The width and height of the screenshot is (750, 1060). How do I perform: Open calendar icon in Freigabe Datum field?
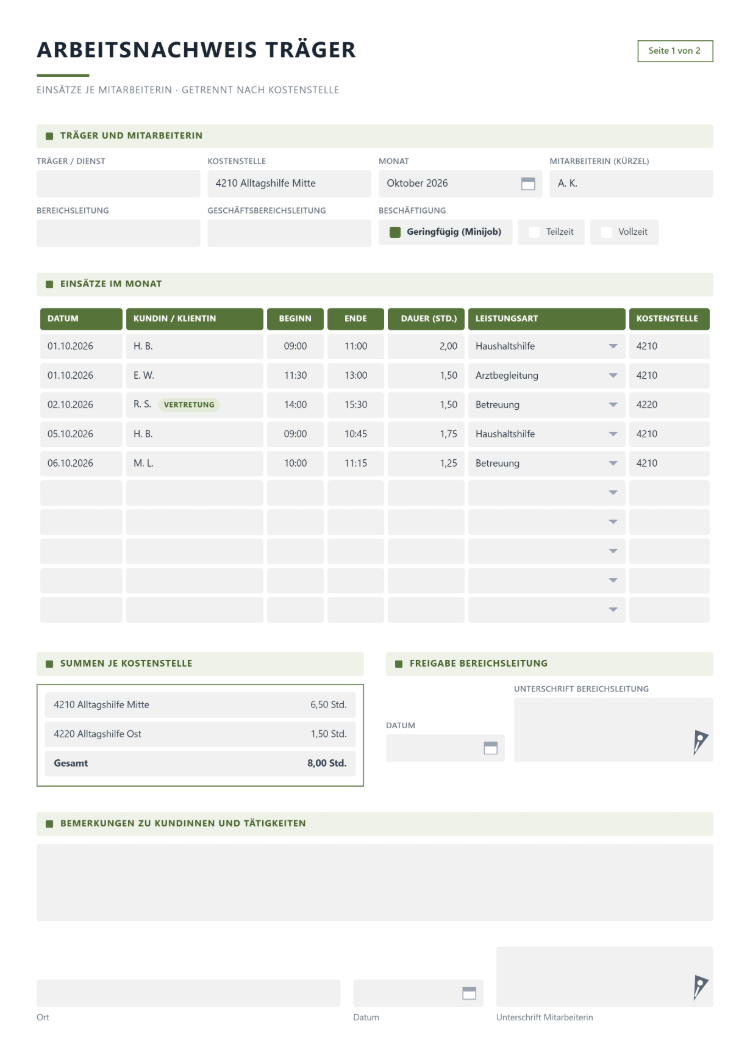coord(490,748)
